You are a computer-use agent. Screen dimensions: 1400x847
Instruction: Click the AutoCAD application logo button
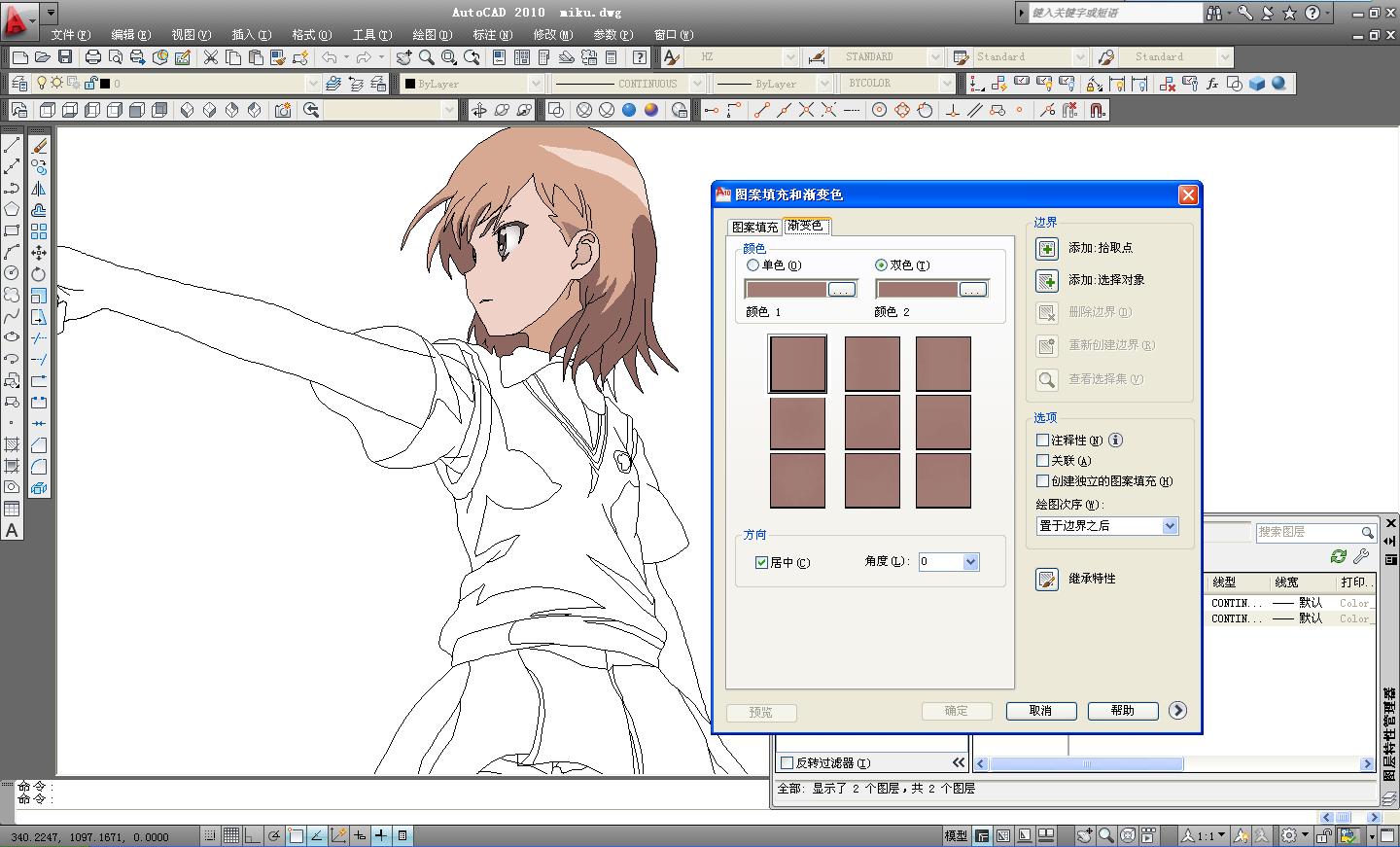coord(17,19)
